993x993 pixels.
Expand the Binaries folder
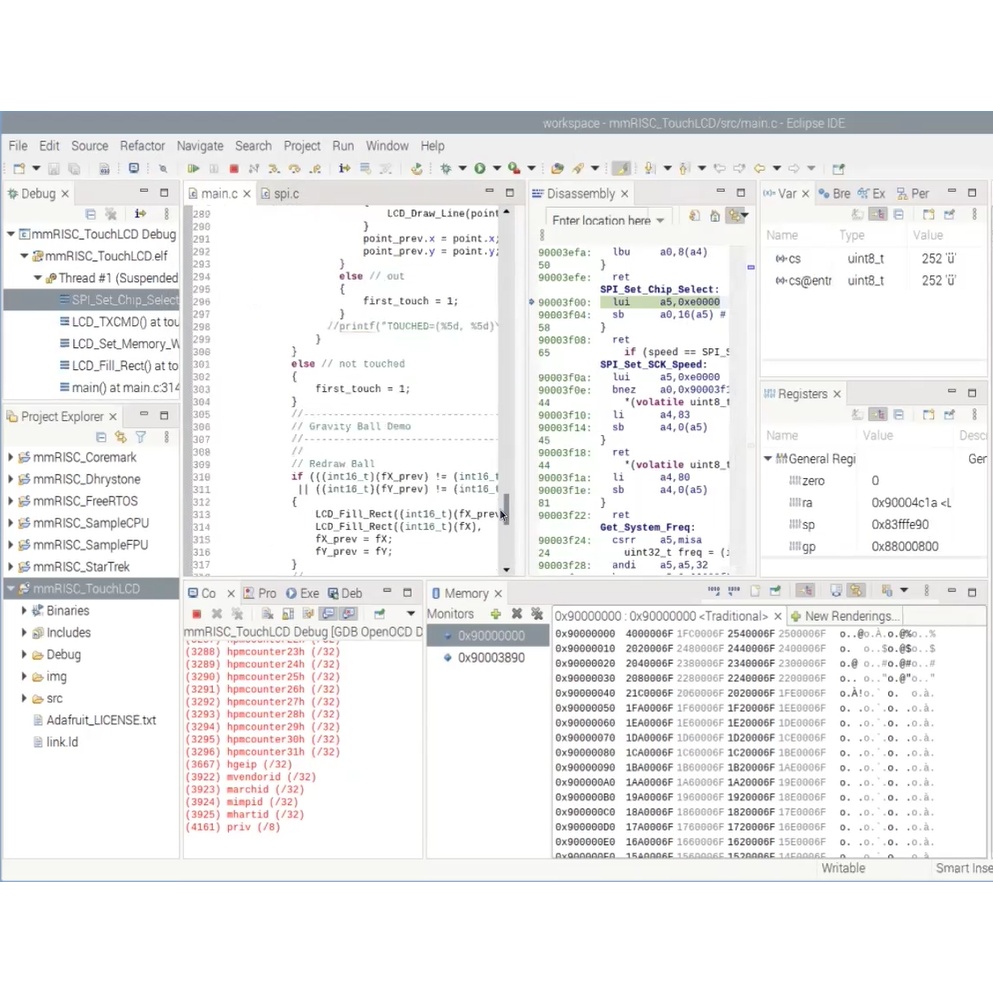point(24,610)
